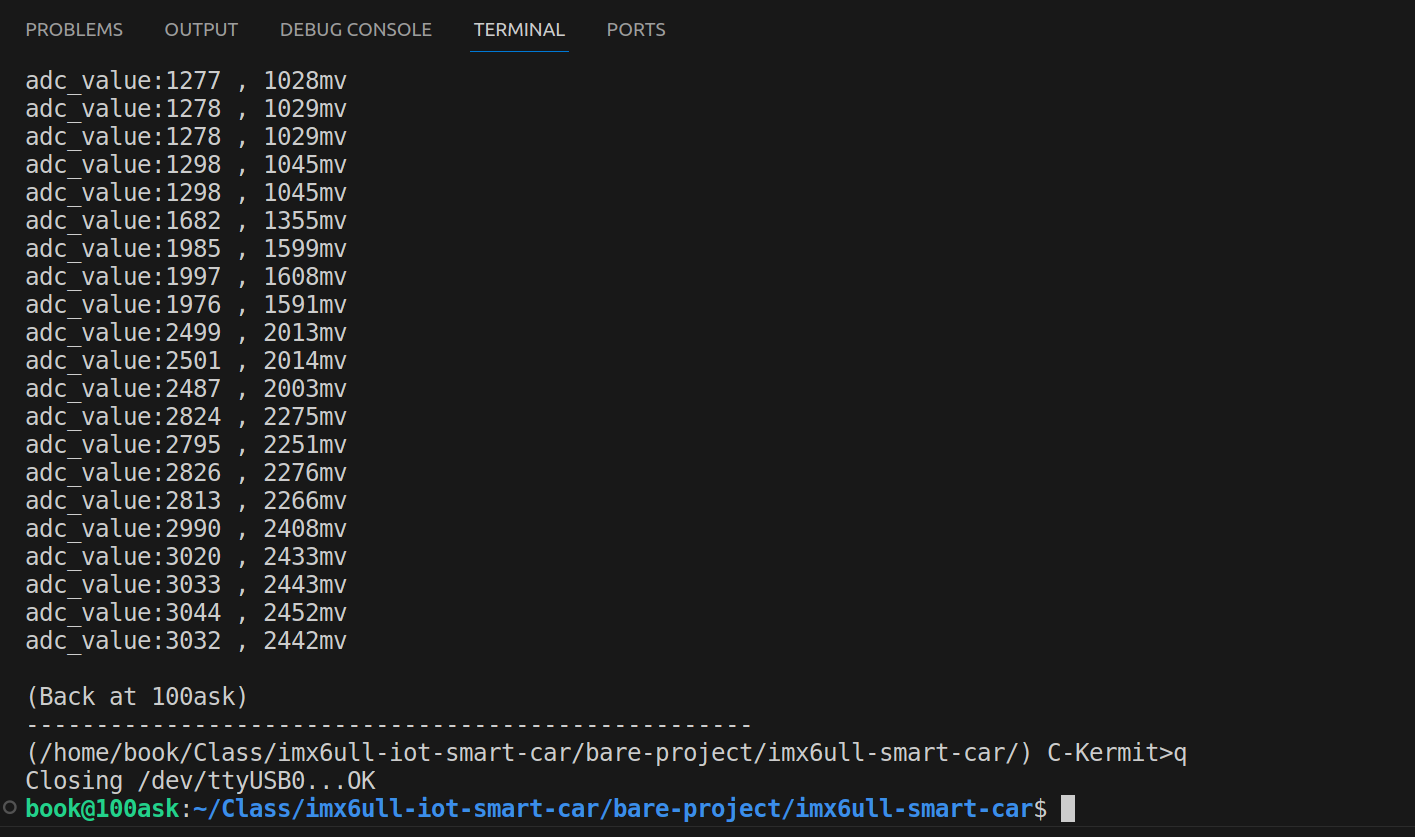Click the line with adc_value:3044

click(x=186, y=613)
